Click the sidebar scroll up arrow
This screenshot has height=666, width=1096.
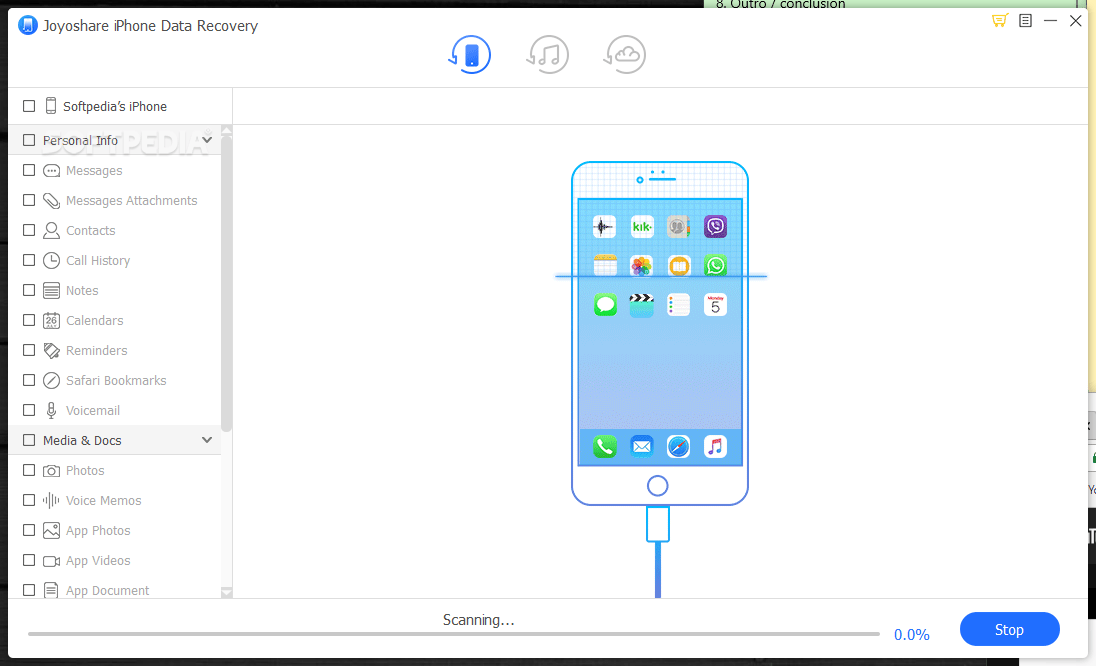pyautogui.click(x=226, y=131)
